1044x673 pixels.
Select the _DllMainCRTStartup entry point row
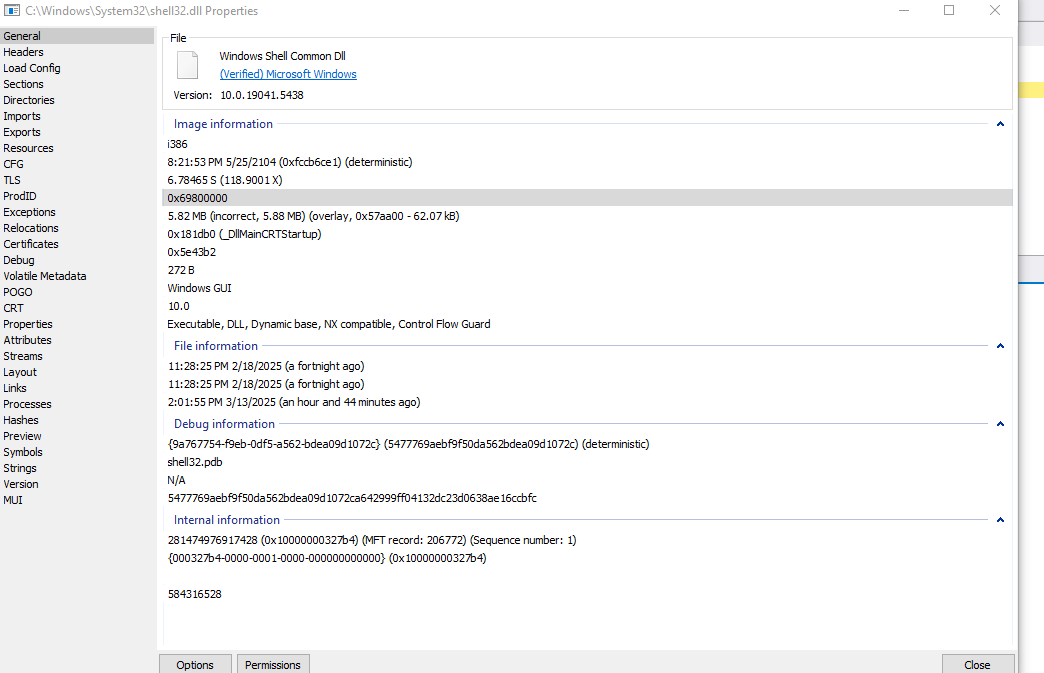click(x=587, y=234)
